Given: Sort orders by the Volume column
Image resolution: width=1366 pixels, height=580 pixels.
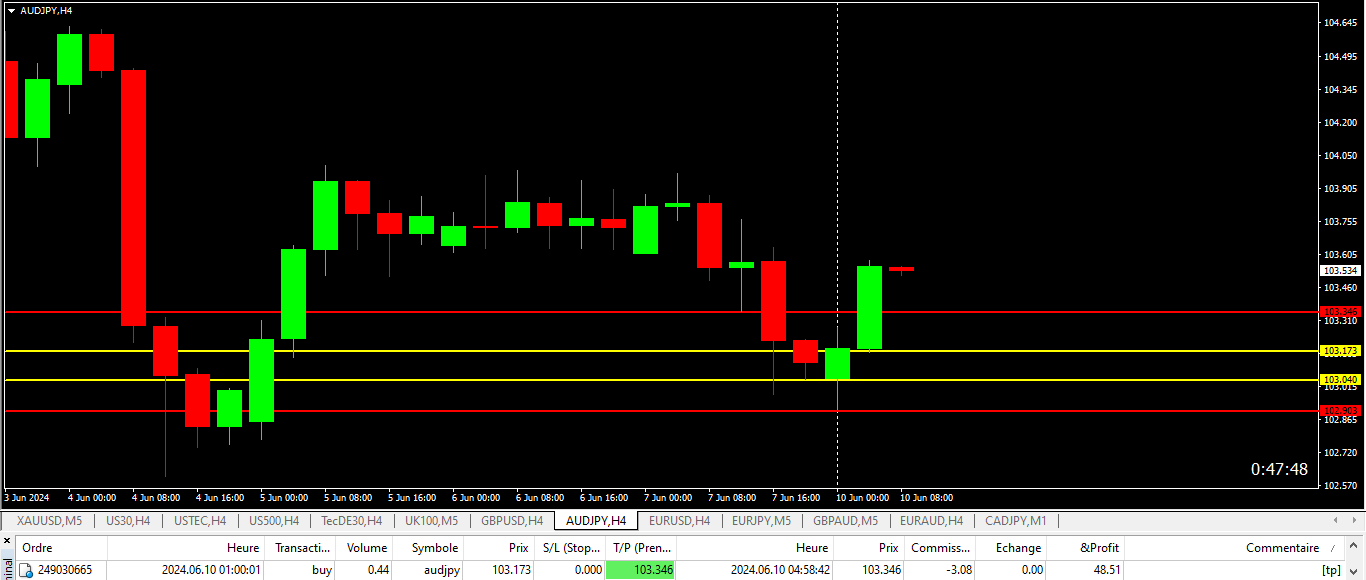Looking at the screenshot, I should (x=366, y=548).
